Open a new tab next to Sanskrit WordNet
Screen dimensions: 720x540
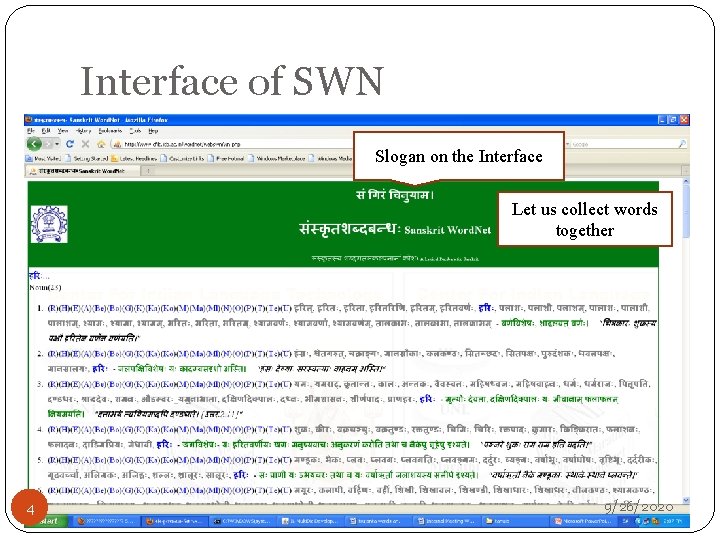click(x=148, y=171)
